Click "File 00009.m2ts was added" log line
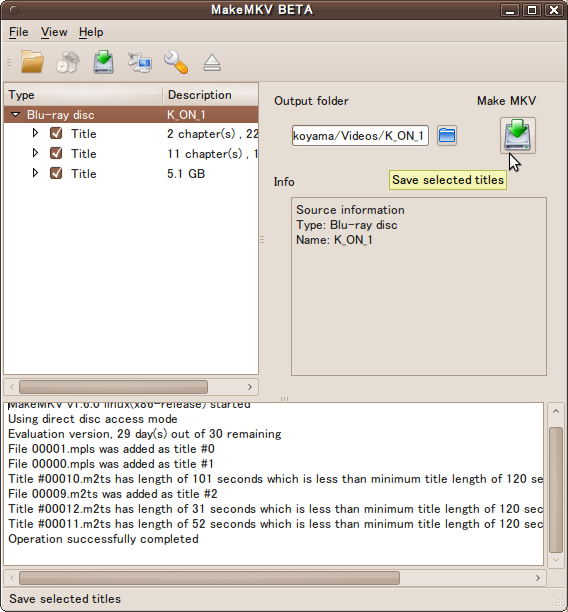 point(113,494)
